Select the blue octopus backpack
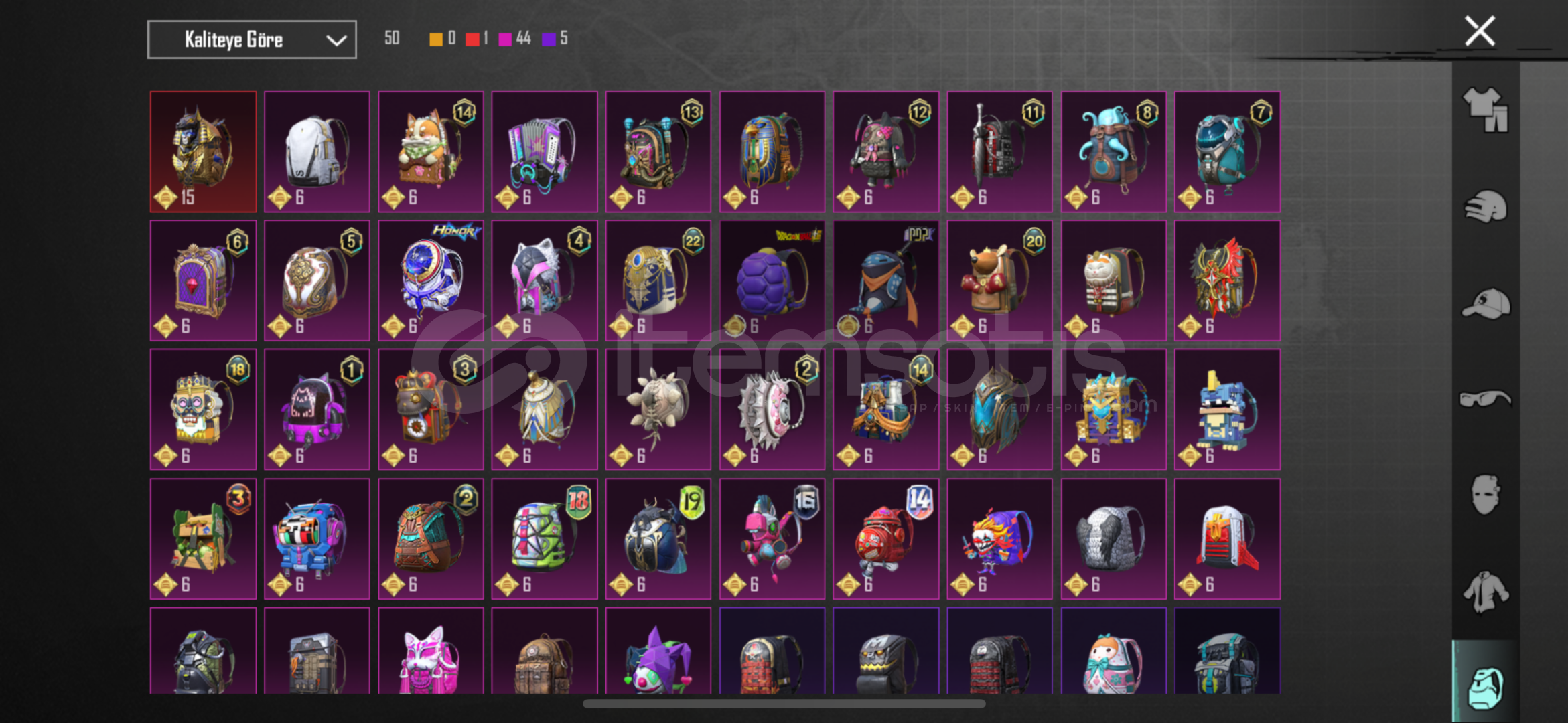 click(1113, 152)
